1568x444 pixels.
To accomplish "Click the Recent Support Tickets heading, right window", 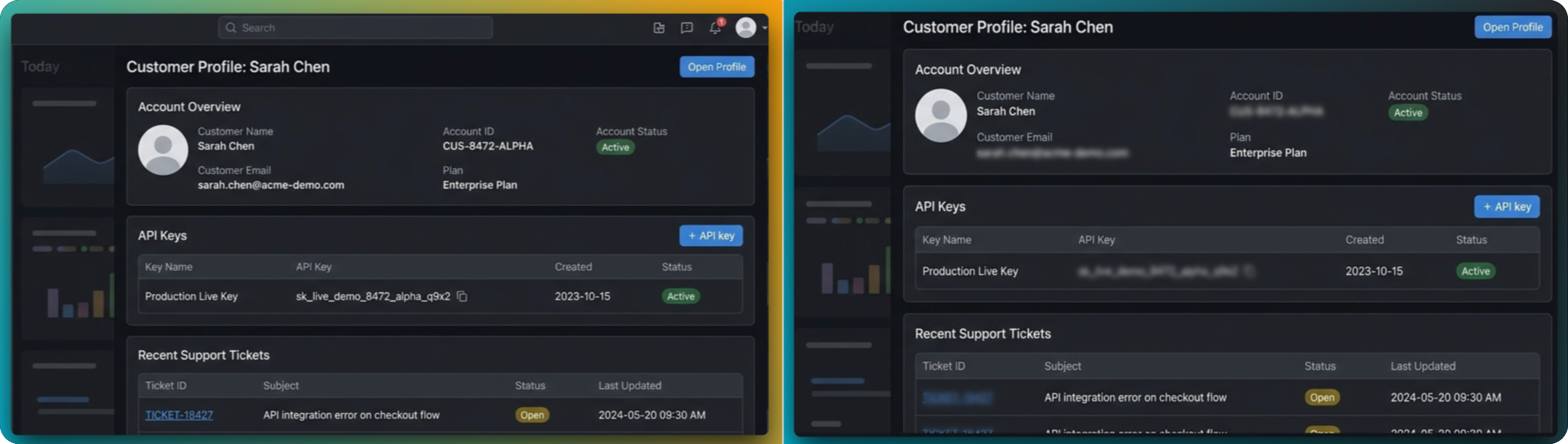I will click(x=982, y=334).
